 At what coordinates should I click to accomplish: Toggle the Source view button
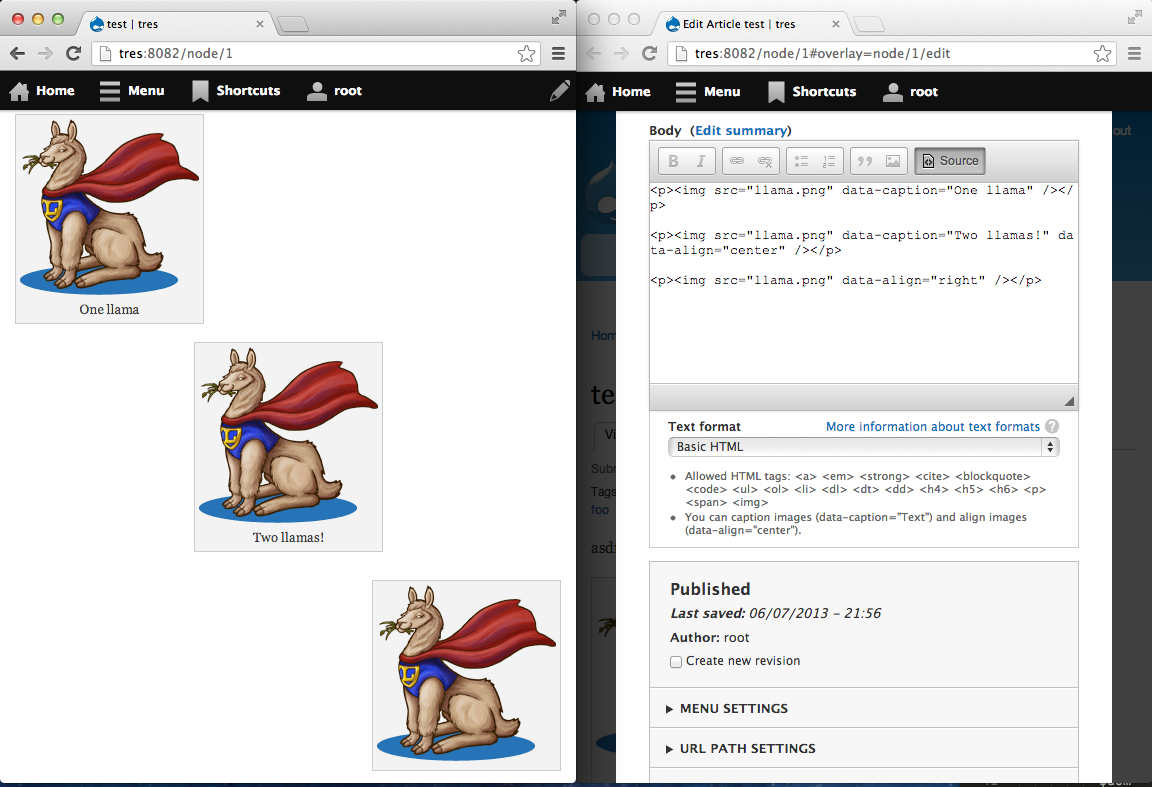(x=950, y=161)
